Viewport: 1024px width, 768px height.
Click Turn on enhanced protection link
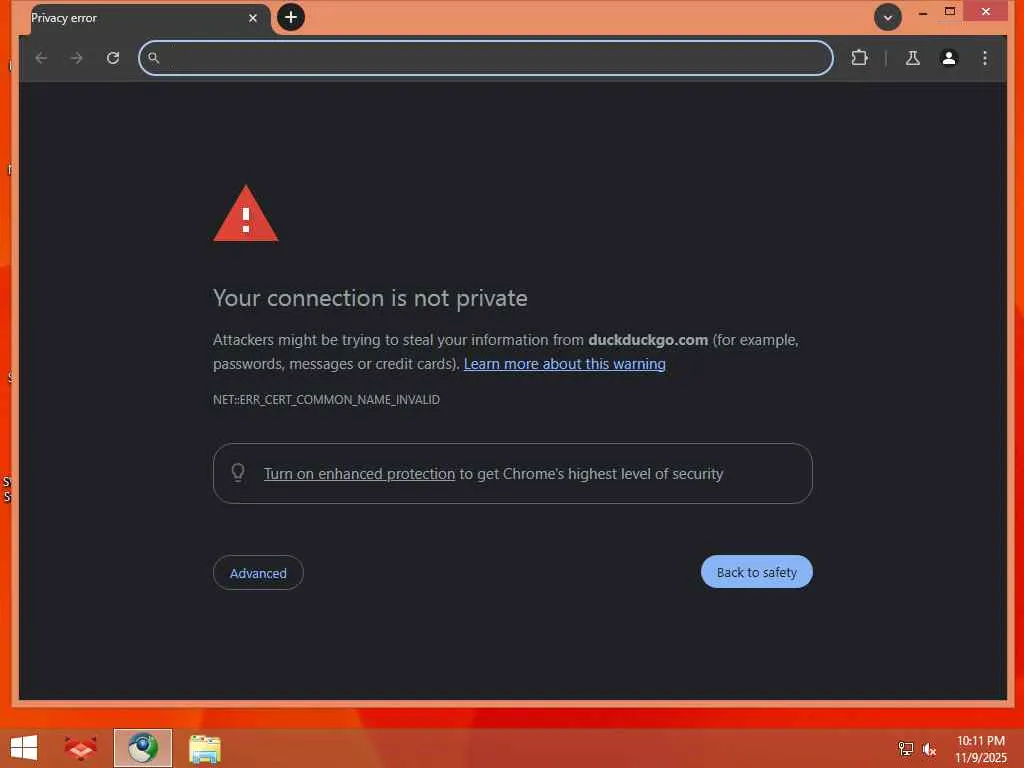click(359, 474)
